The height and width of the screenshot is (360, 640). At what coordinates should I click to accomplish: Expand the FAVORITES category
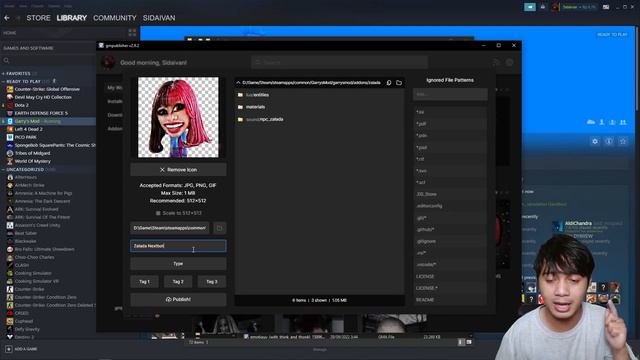click(18, 73)
